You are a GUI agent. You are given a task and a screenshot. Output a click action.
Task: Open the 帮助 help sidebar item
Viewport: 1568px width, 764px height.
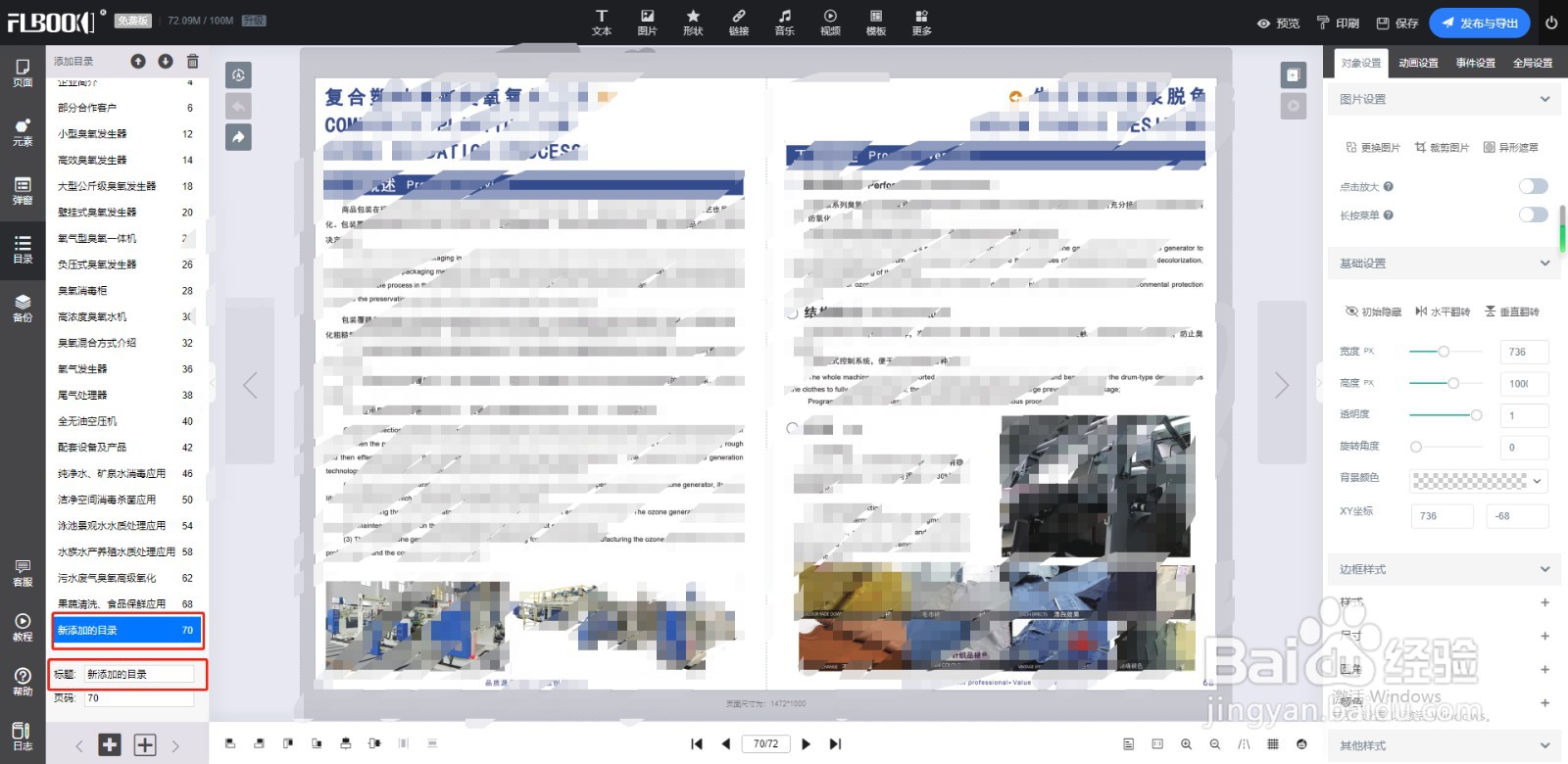23,682
